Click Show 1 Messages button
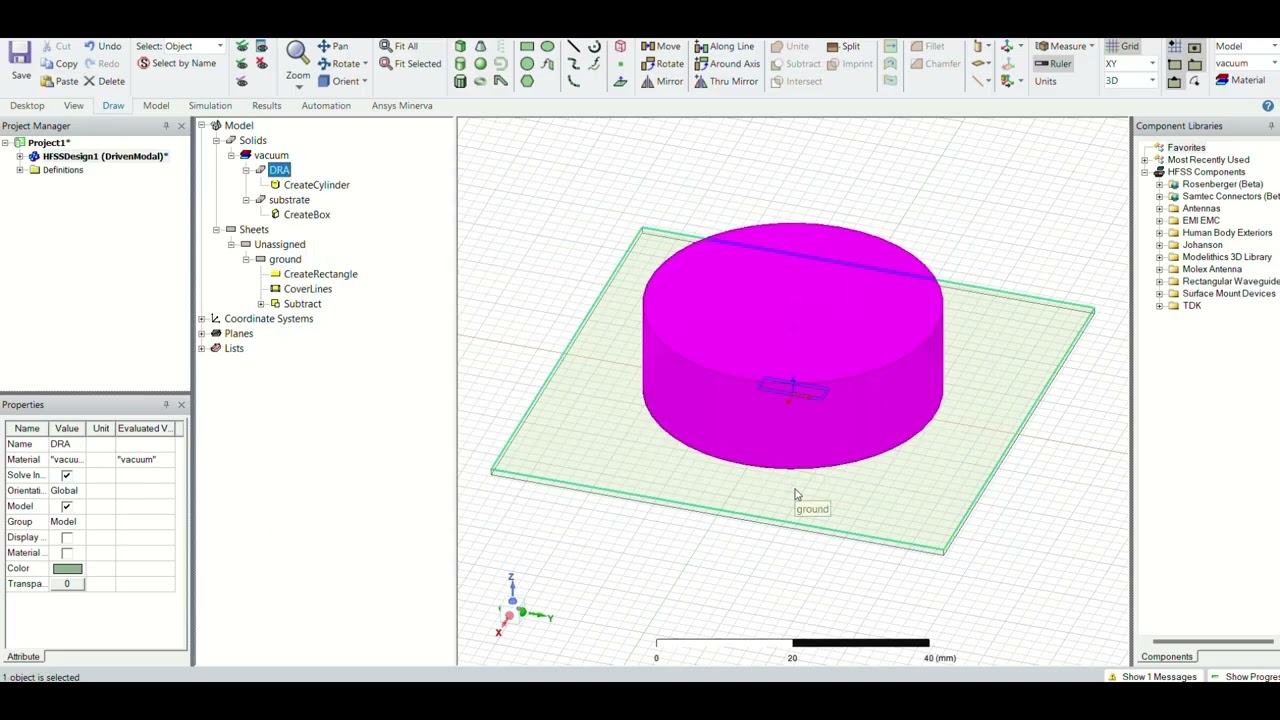 point(1152,677)
